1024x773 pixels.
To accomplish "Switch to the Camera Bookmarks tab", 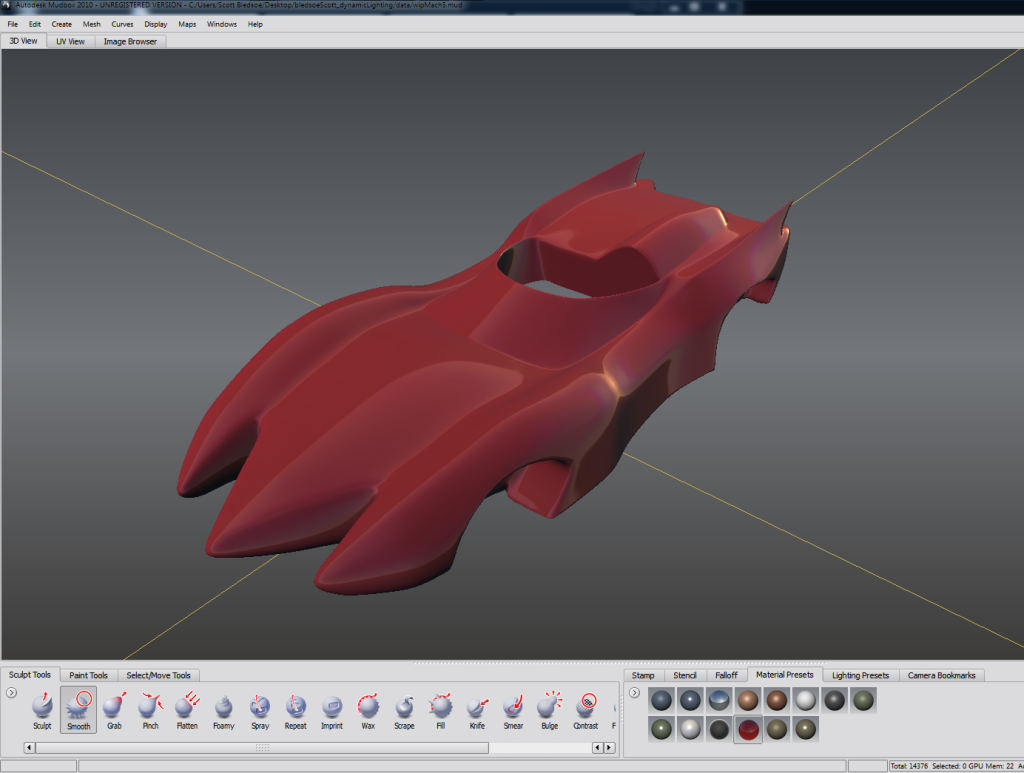I will click(941, 675).
